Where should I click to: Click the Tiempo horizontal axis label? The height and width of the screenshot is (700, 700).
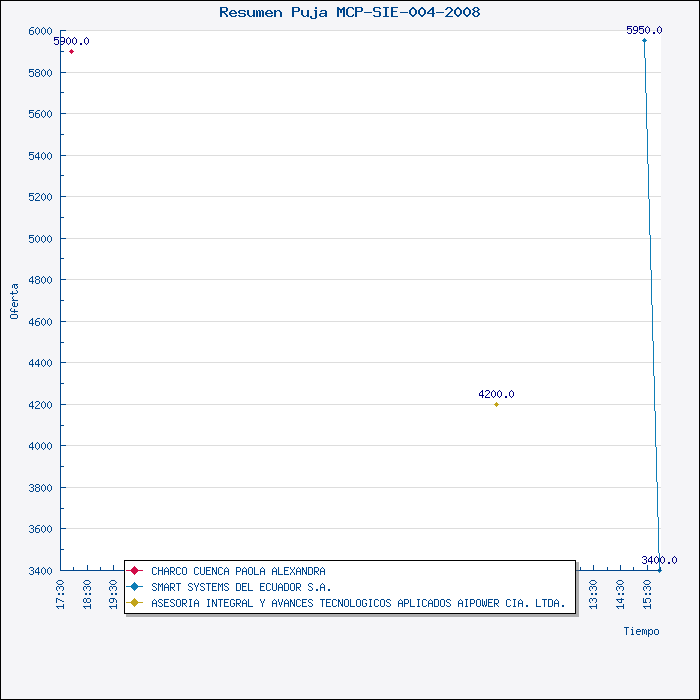pos(642,631)
